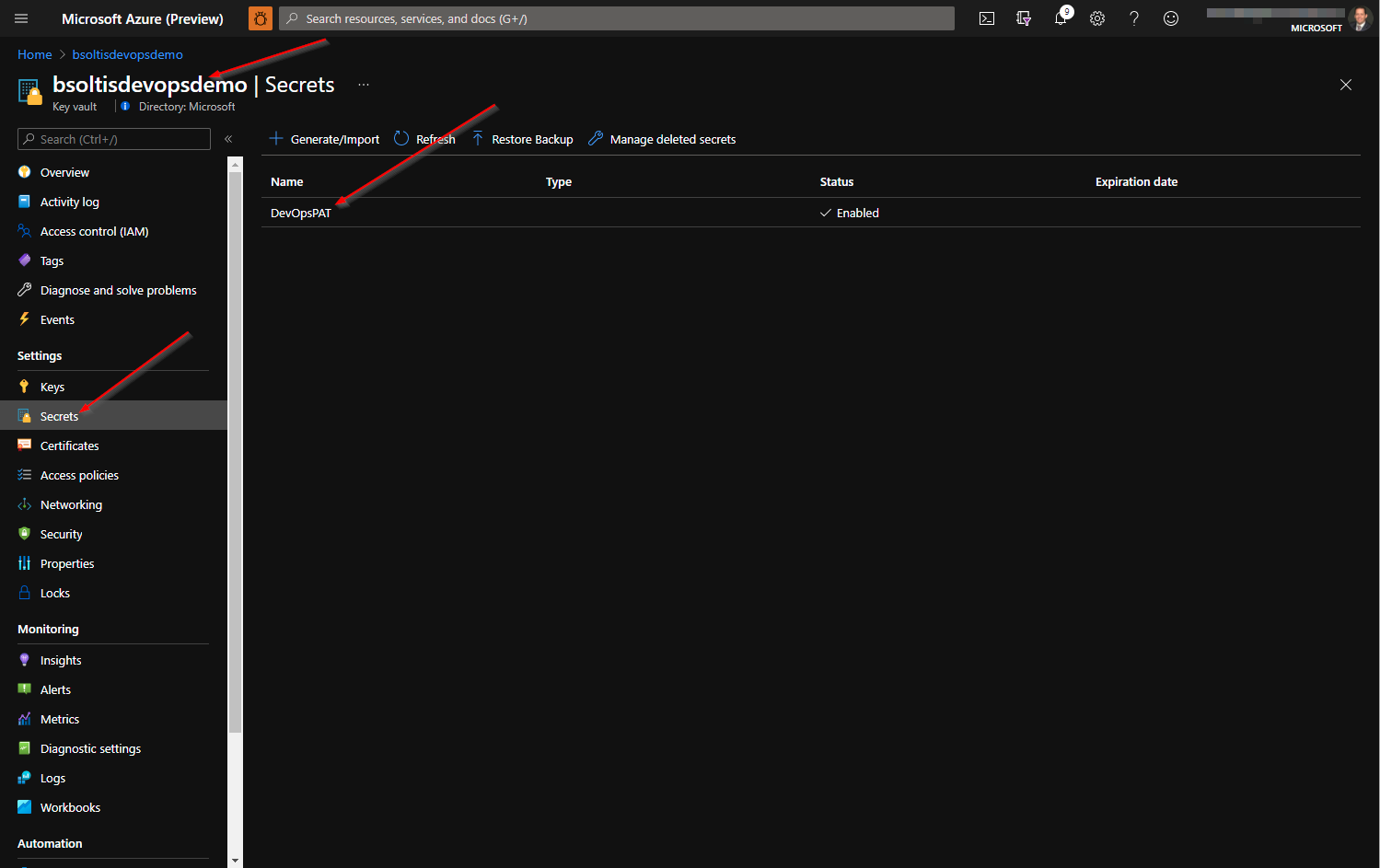1380x868 pixels.
Task: Click the orange preview bug icon
Action: tap(261, 18)
